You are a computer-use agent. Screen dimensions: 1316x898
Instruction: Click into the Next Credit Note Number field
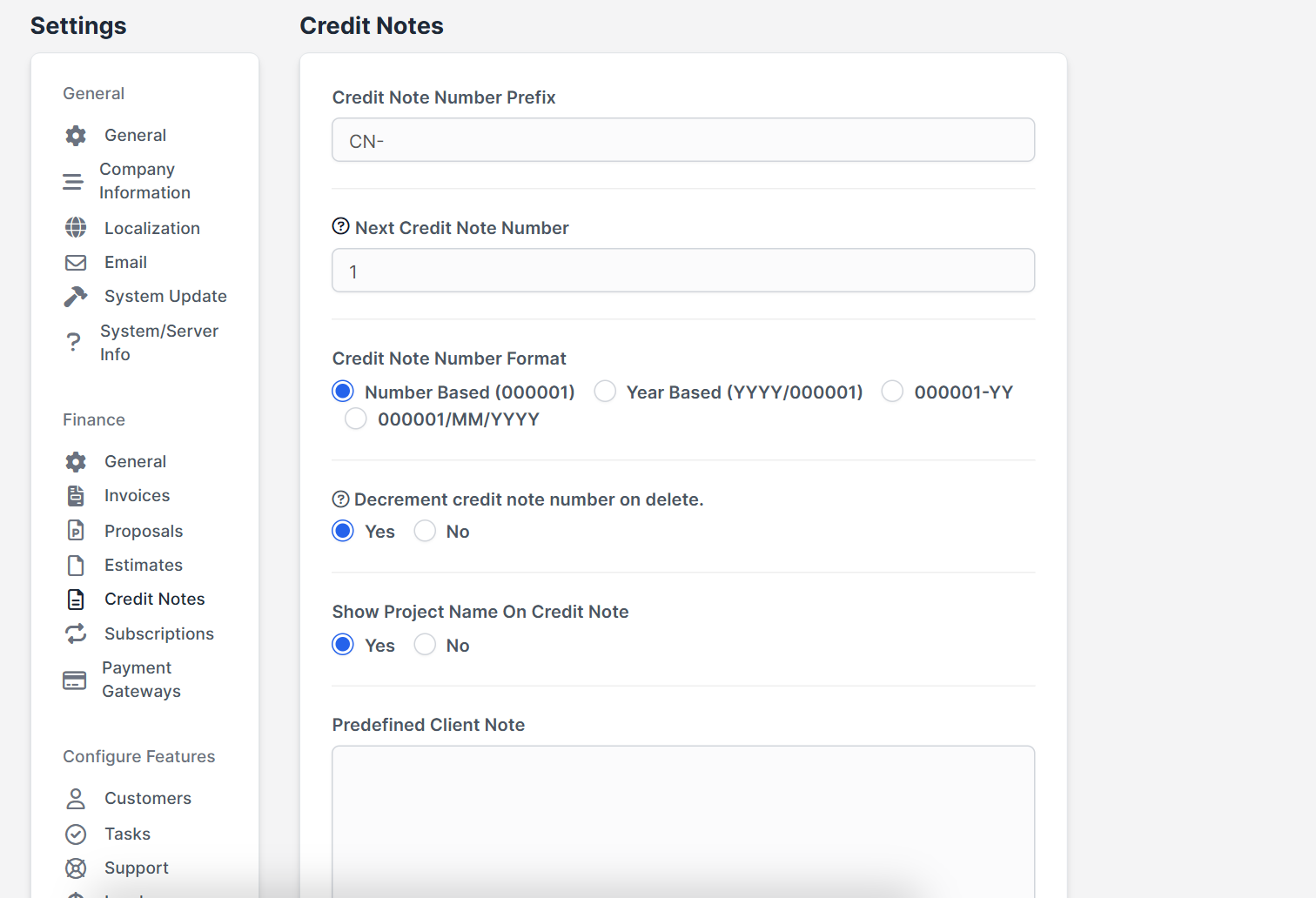(683, 271)
